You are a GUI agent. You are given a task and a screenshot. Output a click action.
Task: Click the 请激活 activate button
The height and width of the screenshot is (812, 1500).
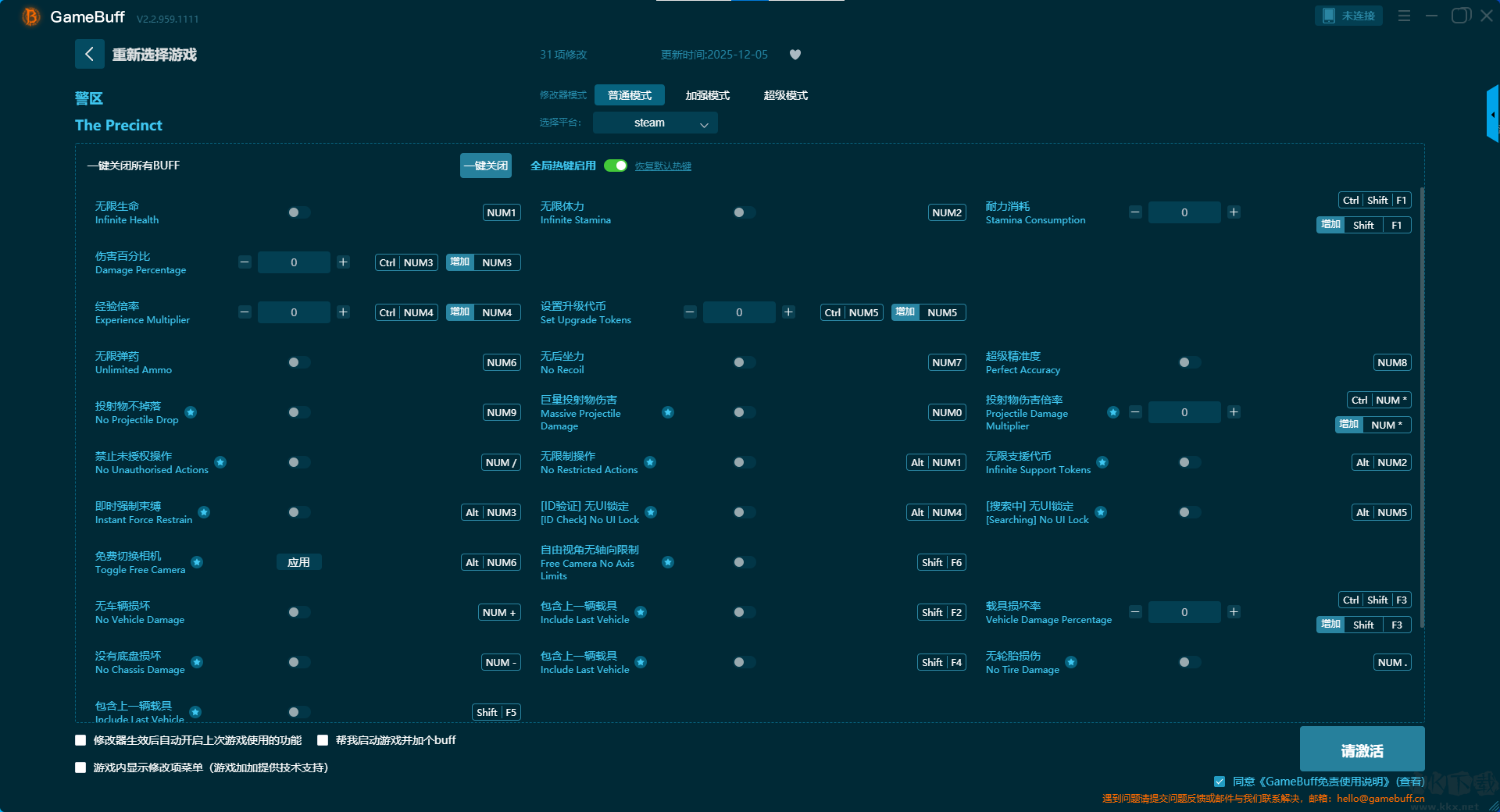coord(1362,750)
